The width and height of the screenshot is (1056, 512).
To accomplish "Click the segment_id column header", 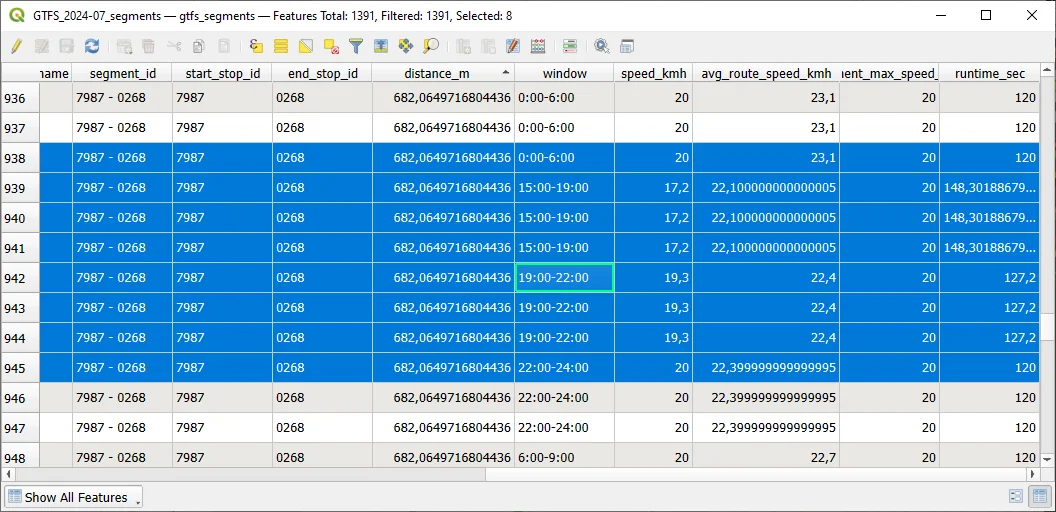I will (x=122, y=73).
